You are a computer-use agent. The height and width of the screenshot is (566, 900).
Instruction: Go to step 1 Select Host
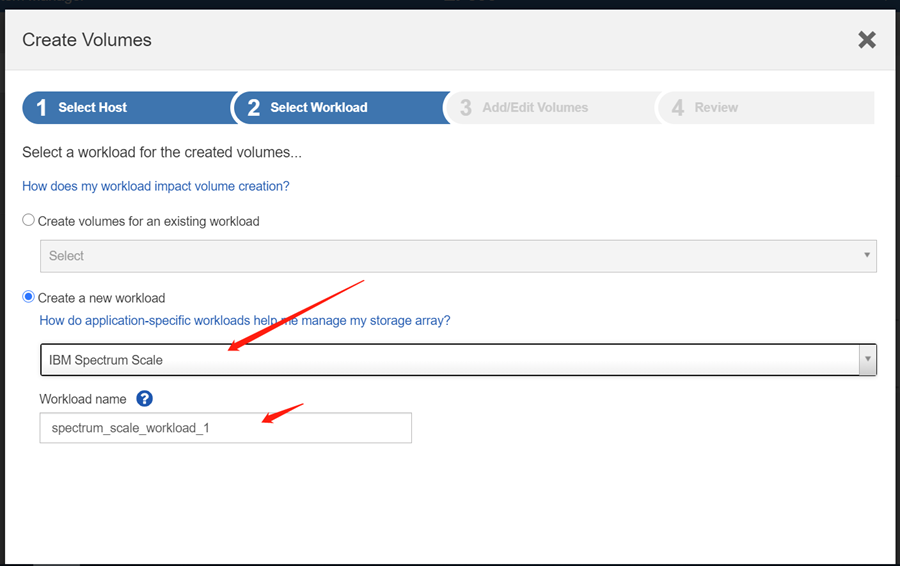[x=129, y=107]
